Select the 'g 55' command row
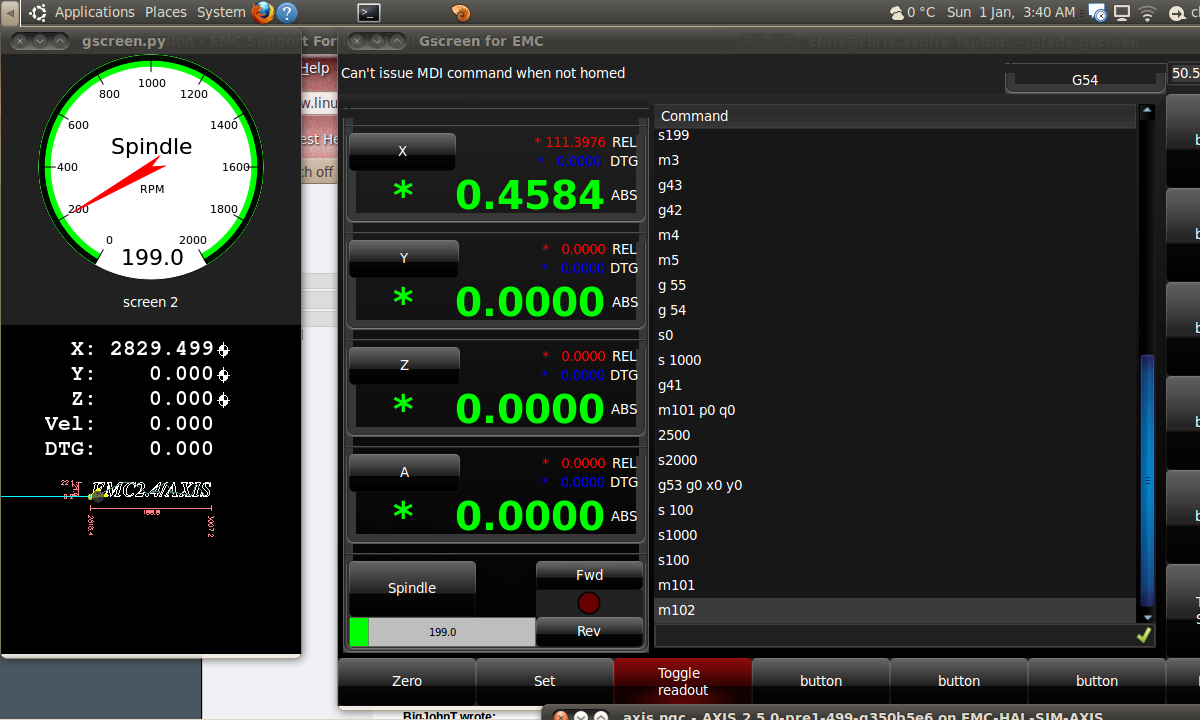Viewport: 1200px width, 720px height. (x=896, y=285)
